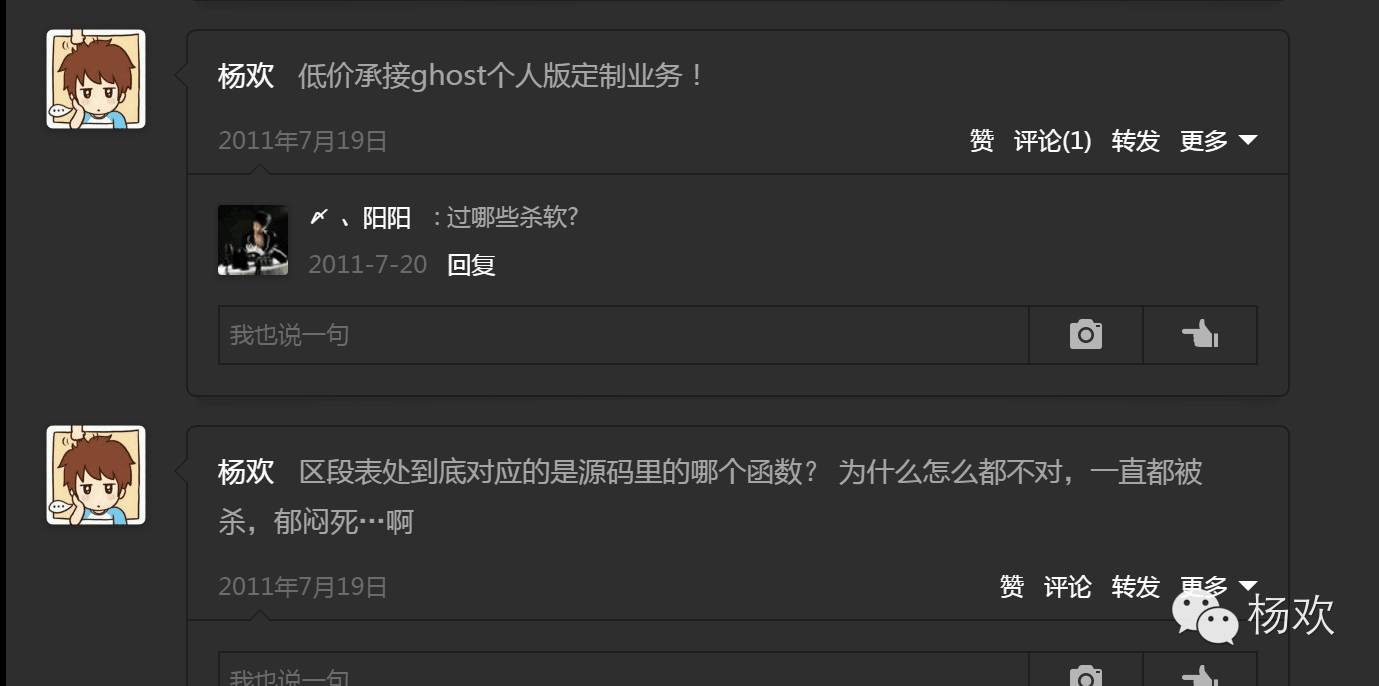Open 杨欢 cartoon avatar on second post
1379x686 pixels.
click(96, 475)
